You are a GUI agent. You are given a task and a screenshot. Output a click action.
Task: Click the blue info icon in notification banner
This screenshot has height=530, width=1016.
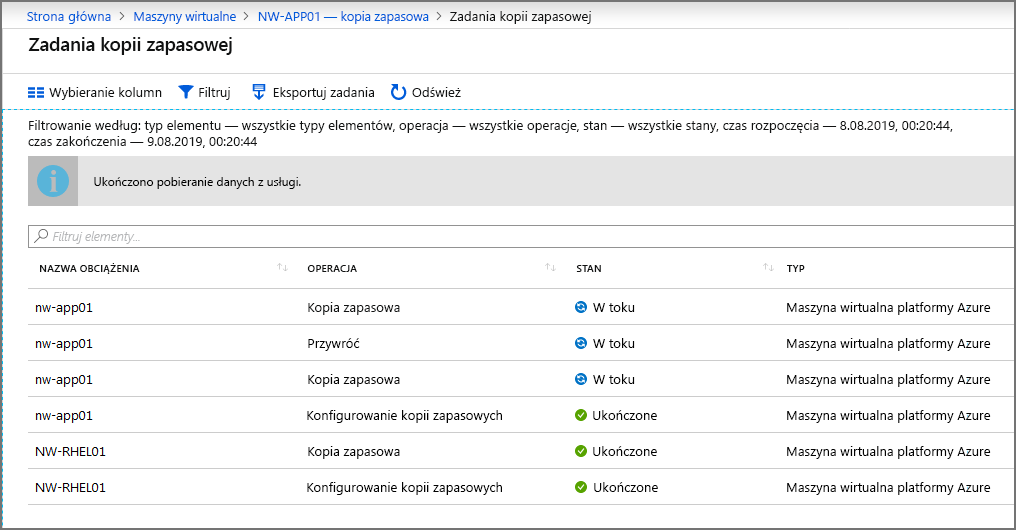(x=53, y=181)
